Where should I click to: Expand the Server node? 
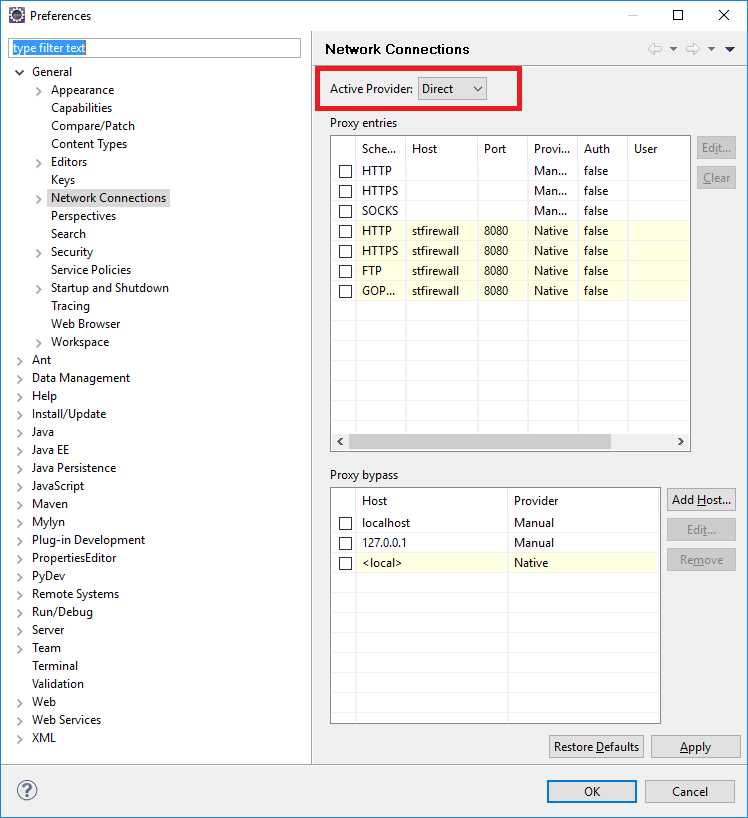20,631
